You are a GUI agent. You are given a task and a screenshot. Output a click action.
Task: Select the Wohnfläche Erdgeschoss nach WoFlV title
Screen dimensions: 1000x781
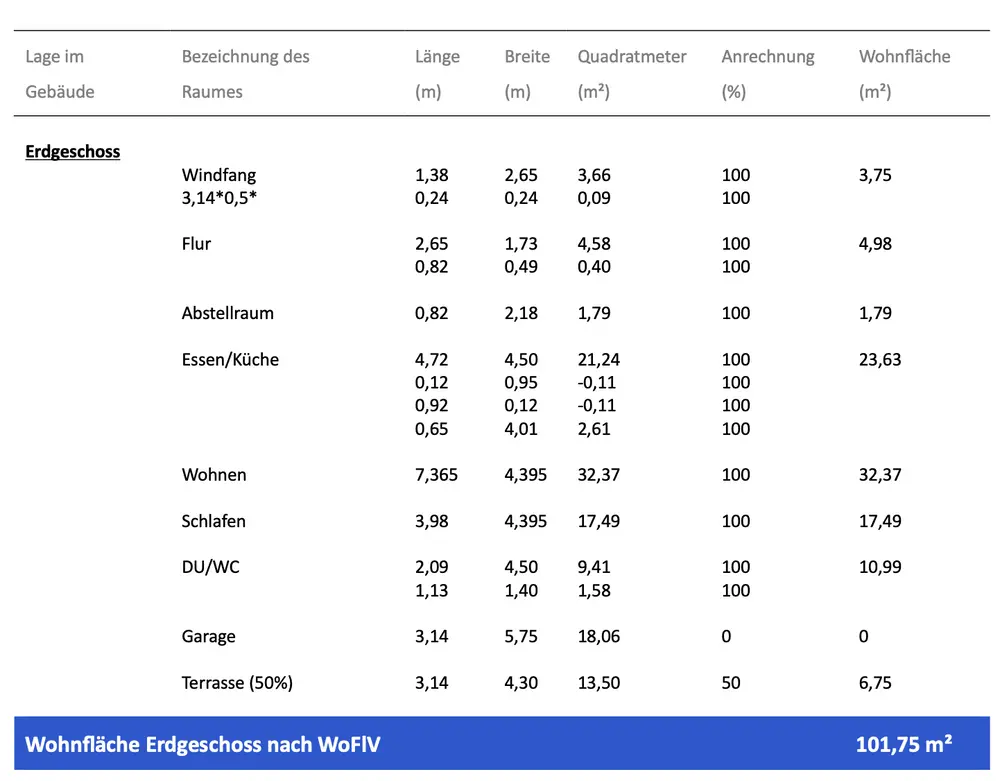(x=202, y=744)
